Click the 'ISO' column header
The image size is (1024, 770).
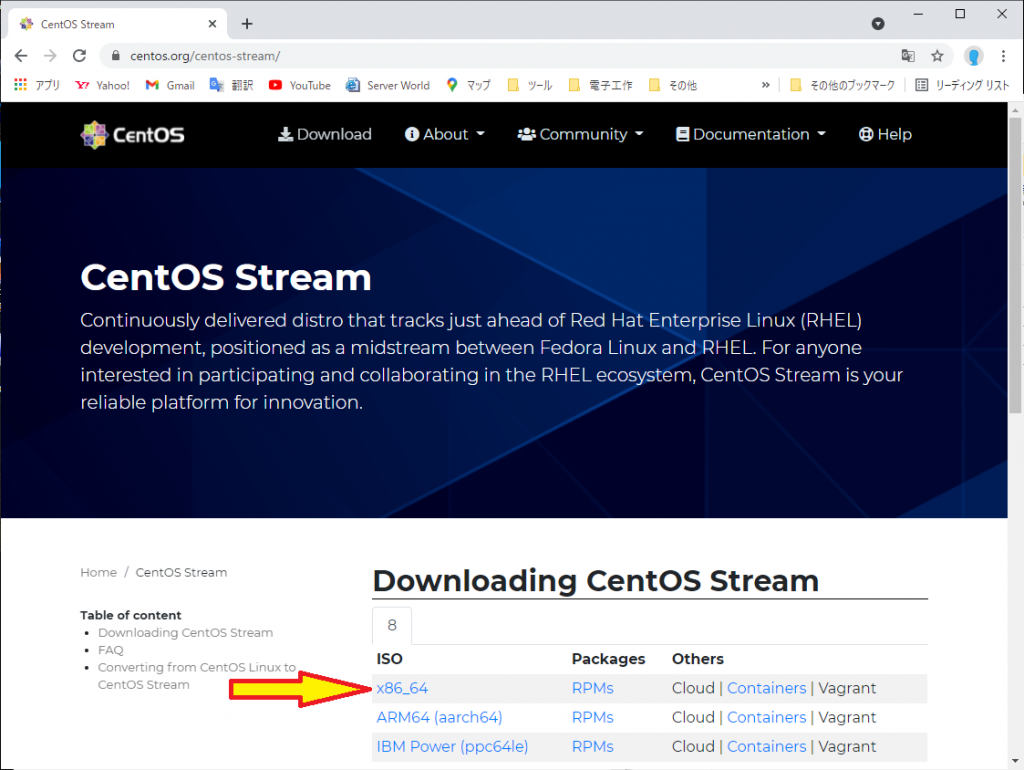[390, 659]
